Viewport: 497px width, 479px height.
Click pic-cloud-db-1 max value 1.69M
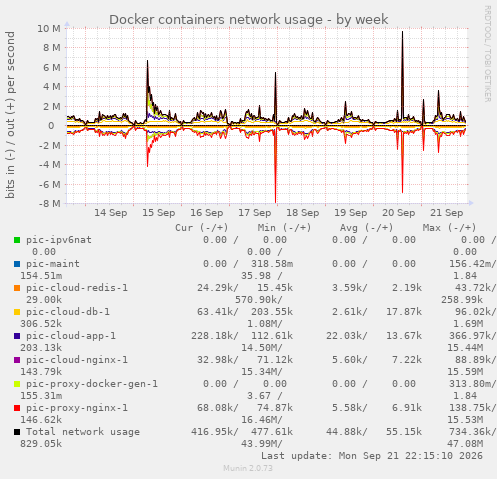[x=468, y=324]
